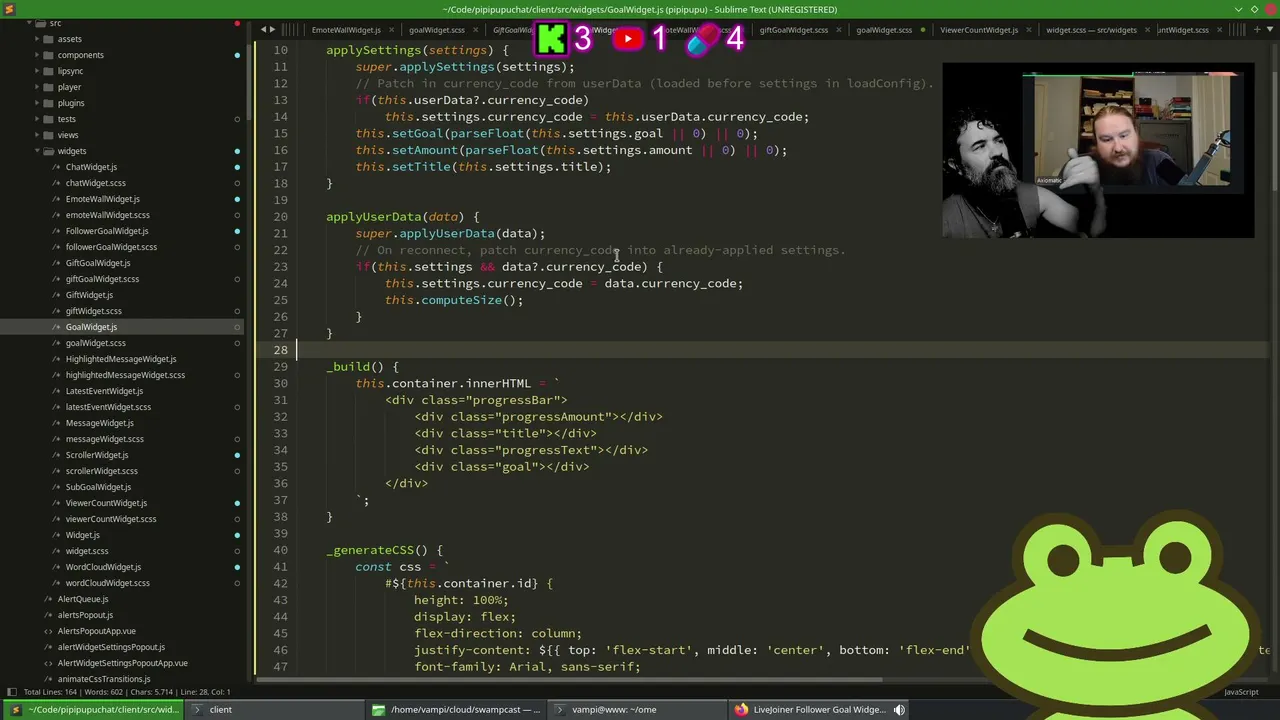The height and width of the screenshot is (720, 1280).
Task: Switch to the widget.scss — src/widgets tab
Action: 1091,30
